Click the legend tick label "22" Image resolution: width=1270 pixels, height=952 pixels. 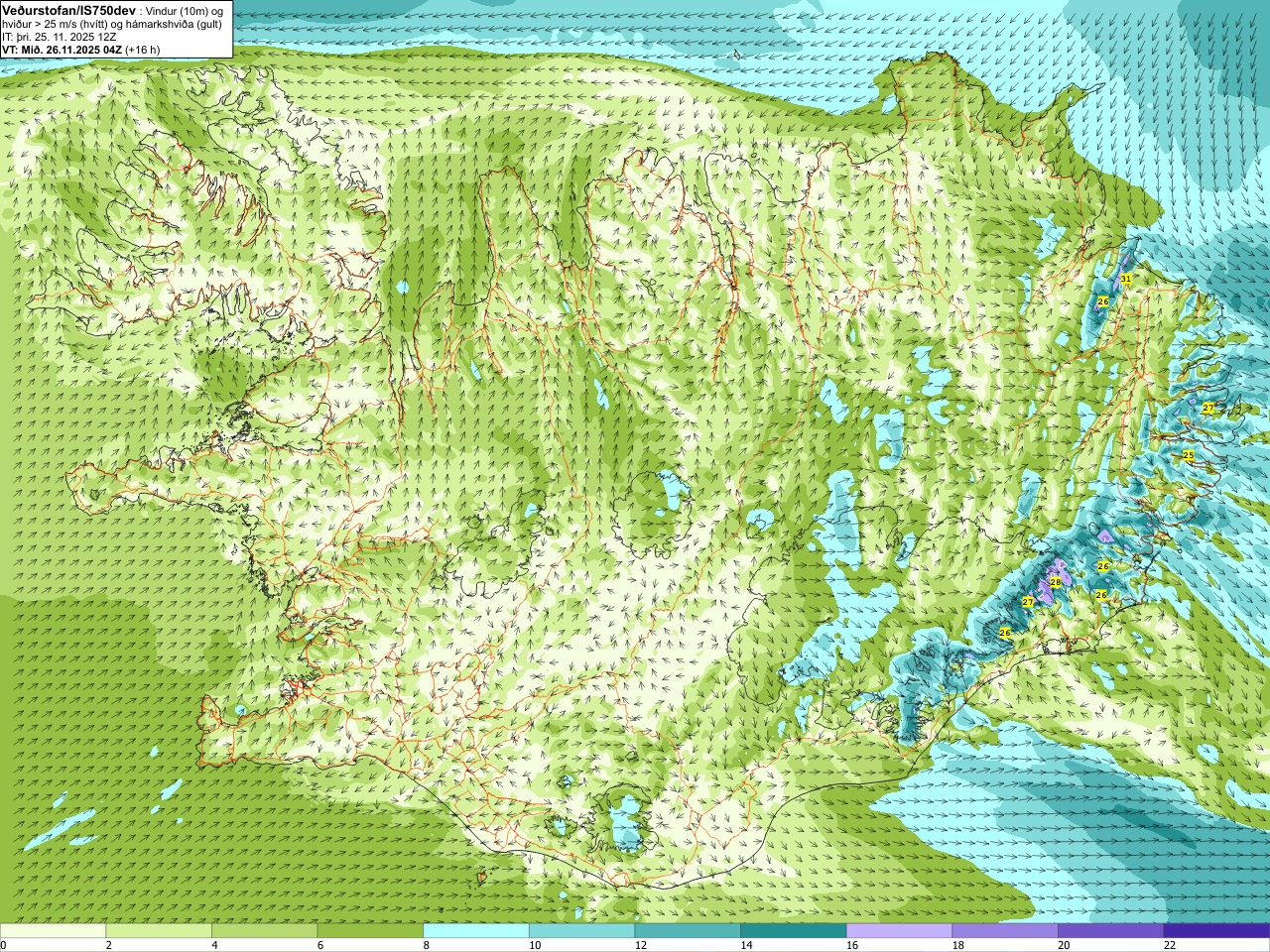1170,945
